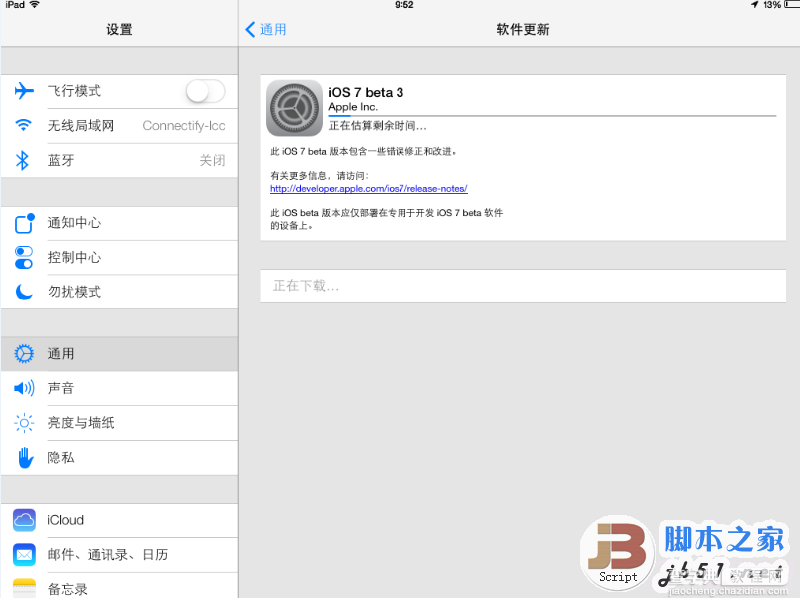800x598 pixels.
Task: Click the 正在估算剩余时间… text
Action: click(x=377, y=126)
